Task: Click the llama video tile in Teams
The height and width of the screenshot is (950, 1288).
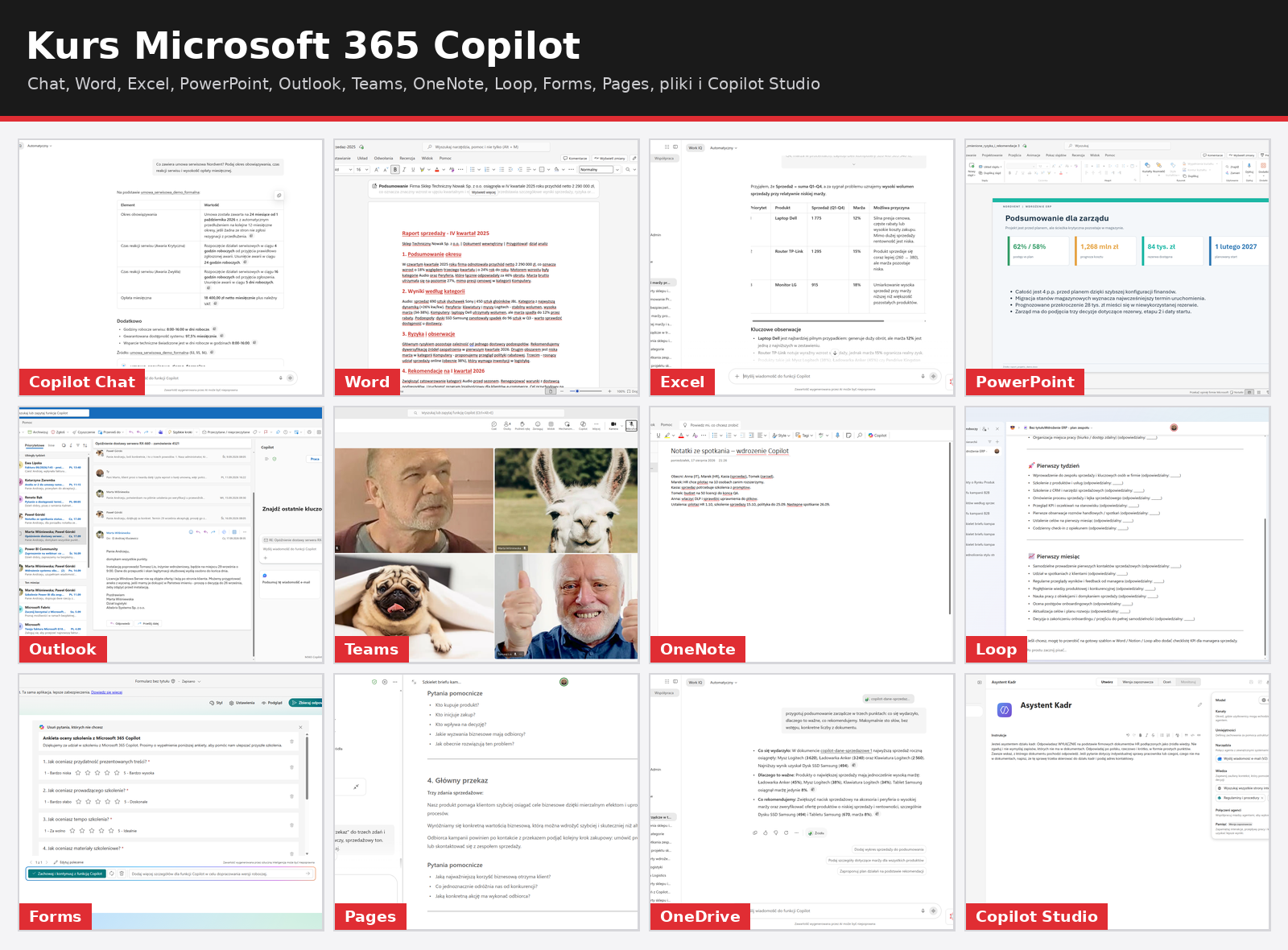Action: tap(566, 501)
